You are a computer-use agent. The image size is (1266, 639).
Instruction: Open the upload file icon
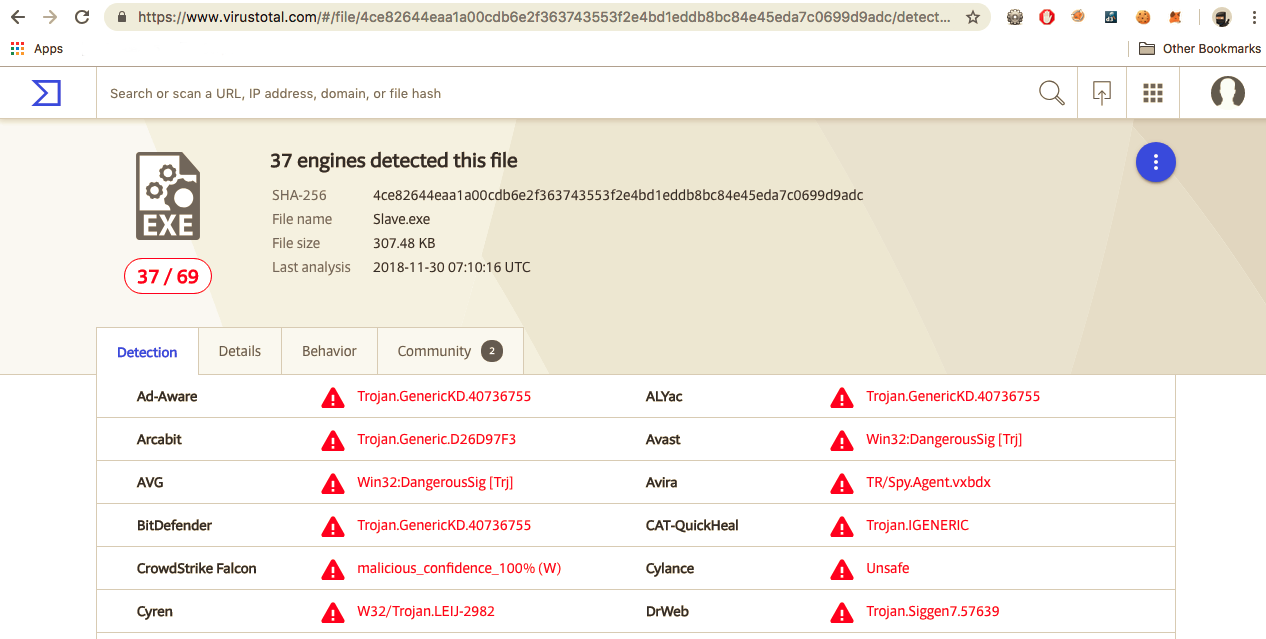click(1101, 93)
